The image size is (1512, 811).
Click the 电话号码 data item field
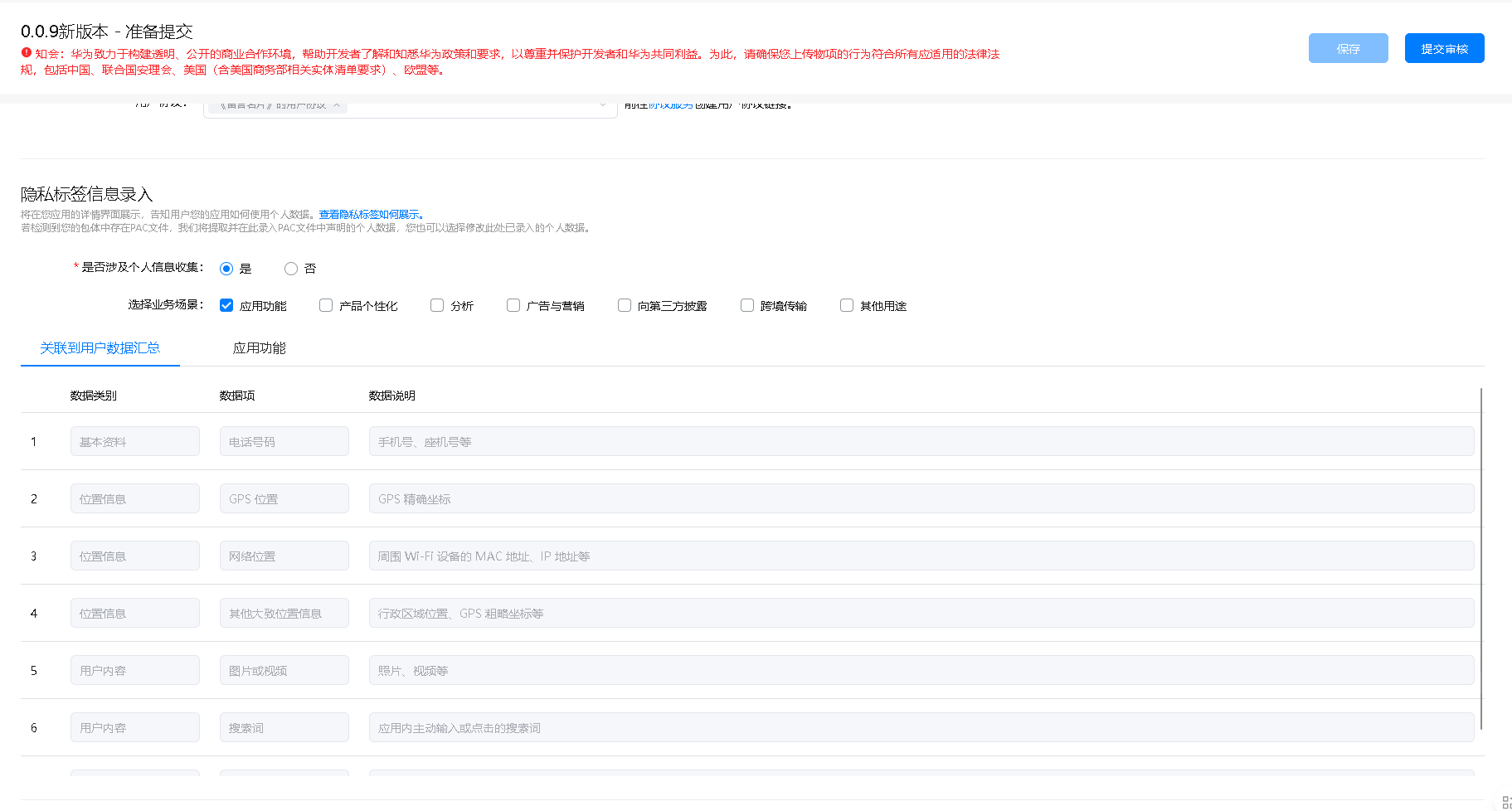tap(284, 442)
